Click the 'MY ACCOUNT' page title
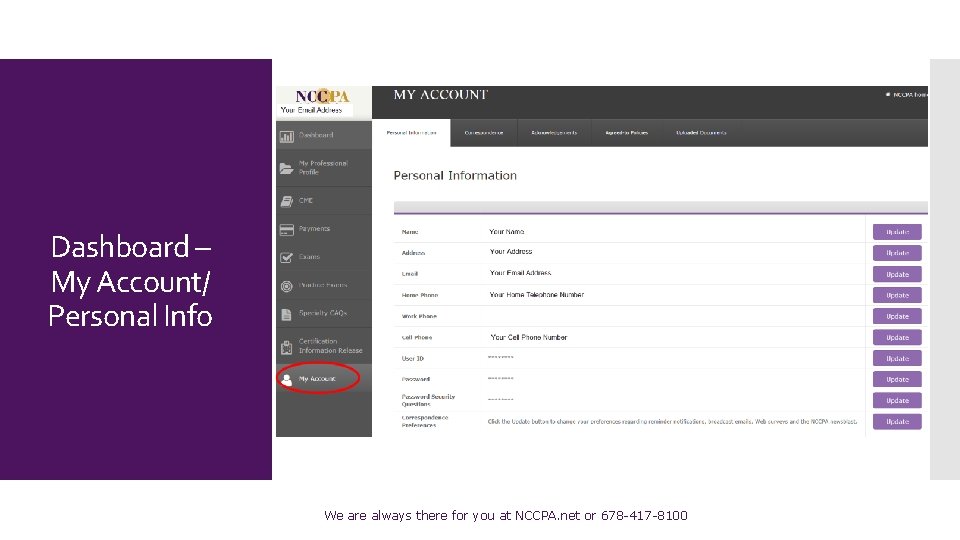This screenshot has width=960, height=540. click(441, 95)
